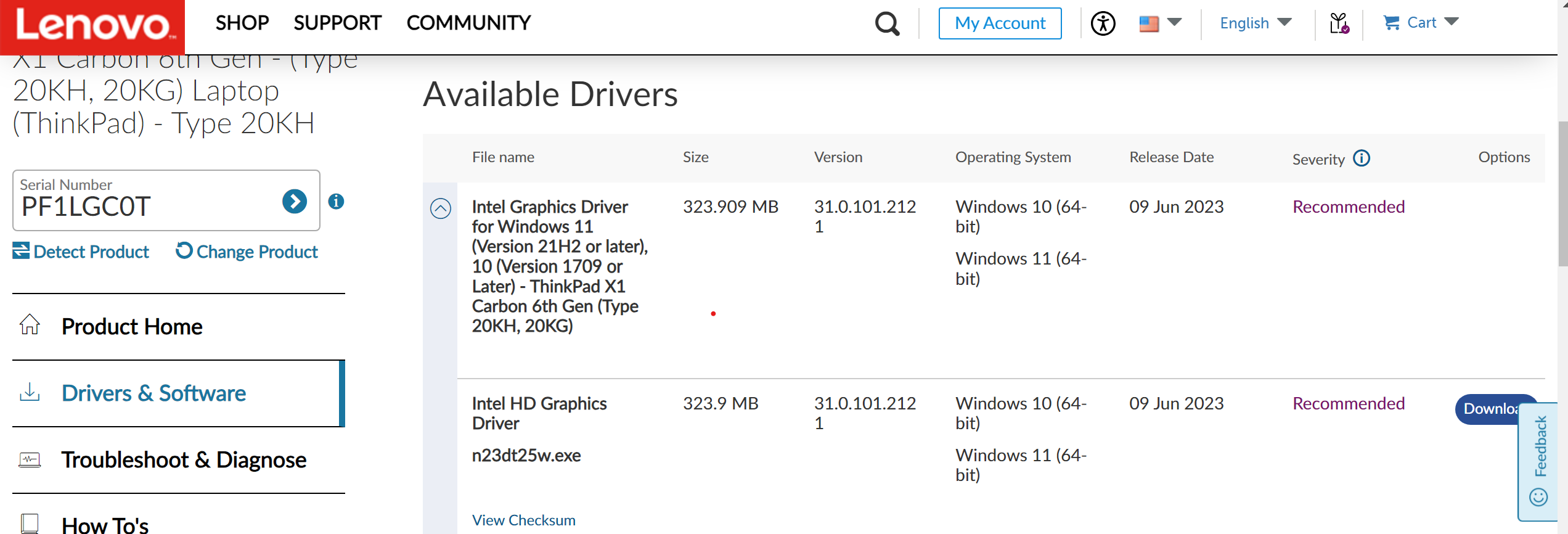Collapse the Intel Graphics Driver row
Viewport: 1568px width, 534px height.
pyautogui.click(x=440, y=208)
